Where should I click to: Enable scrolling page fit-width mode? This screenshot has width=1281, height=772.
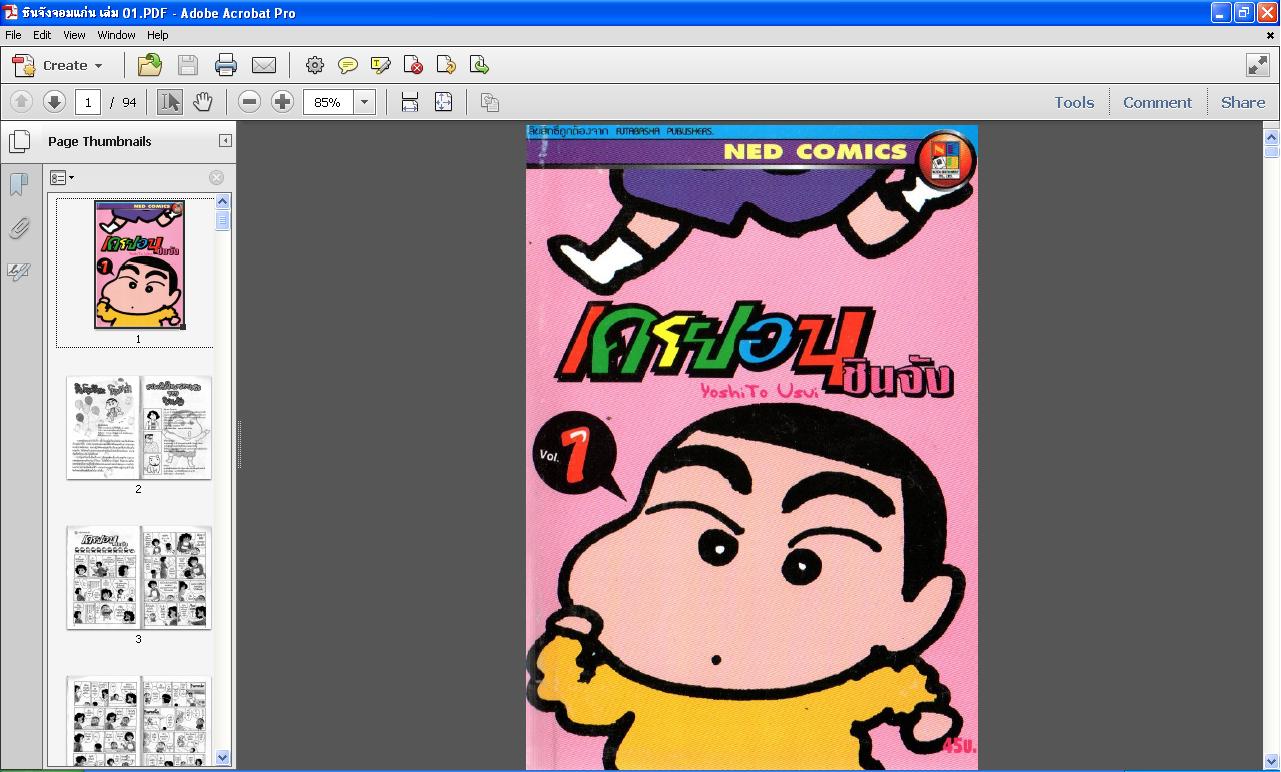pos(410,101)
